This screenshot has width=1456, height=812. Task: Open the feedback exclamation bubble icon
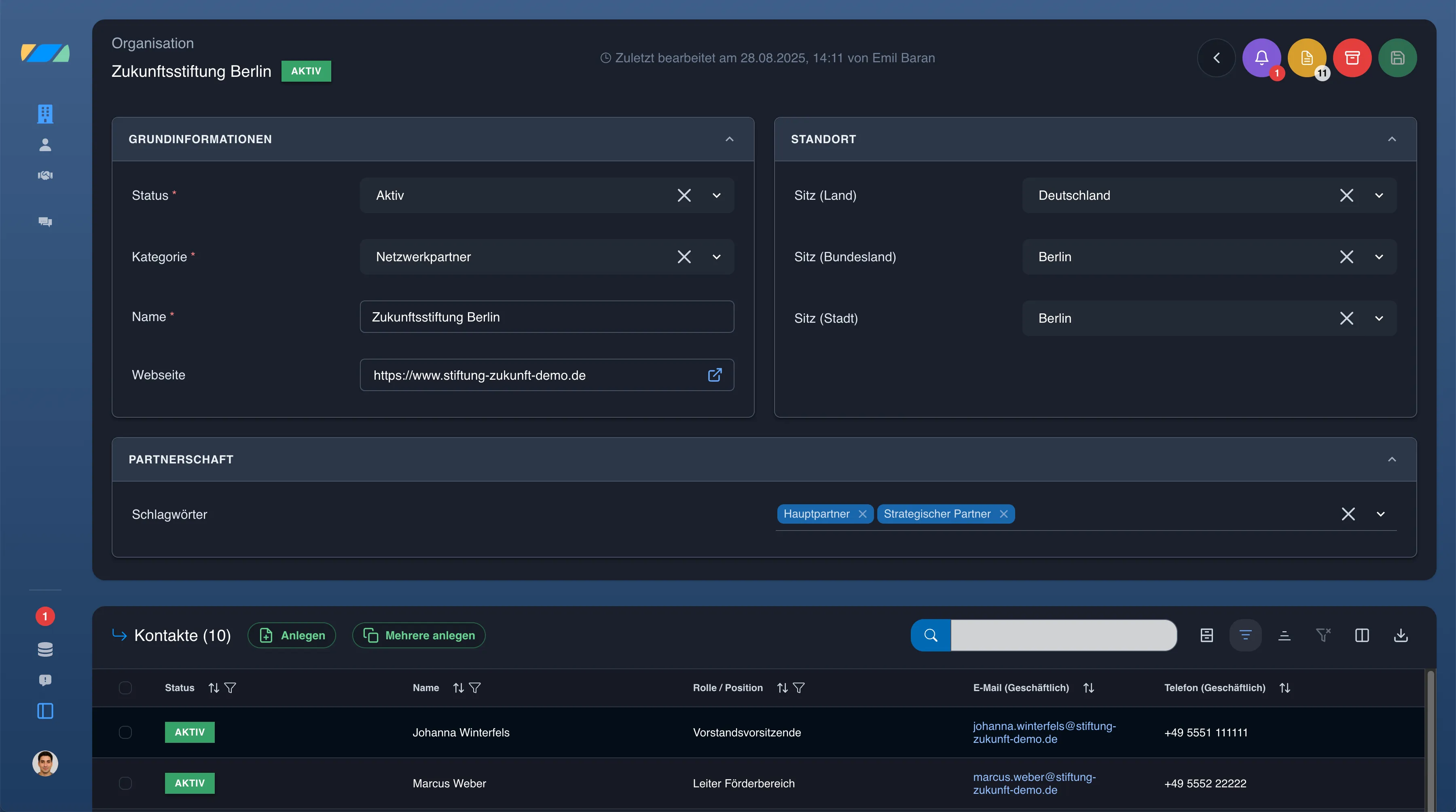point(45,680)
